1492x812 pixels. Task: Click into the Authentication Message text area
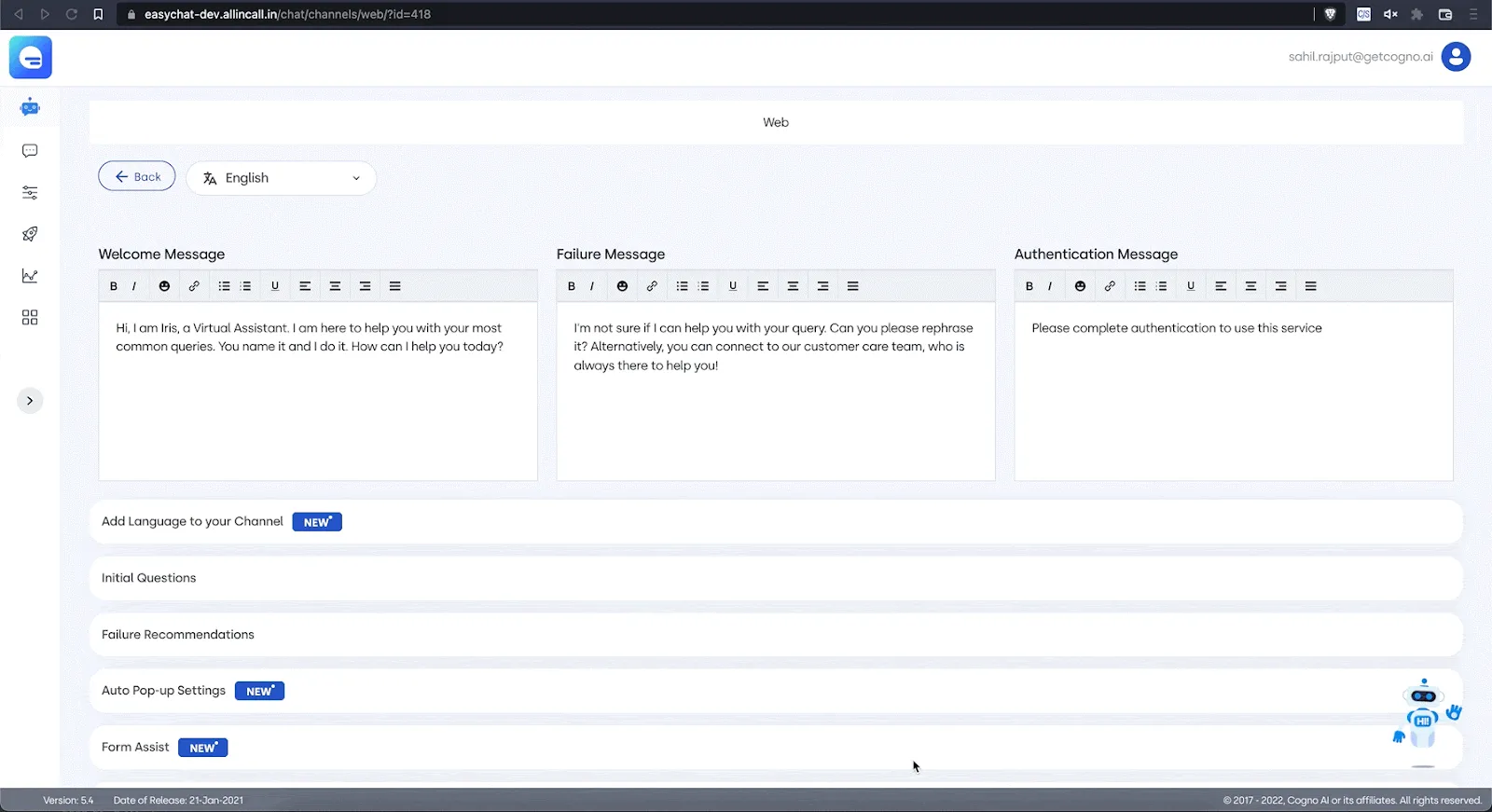pos(1234,392)
